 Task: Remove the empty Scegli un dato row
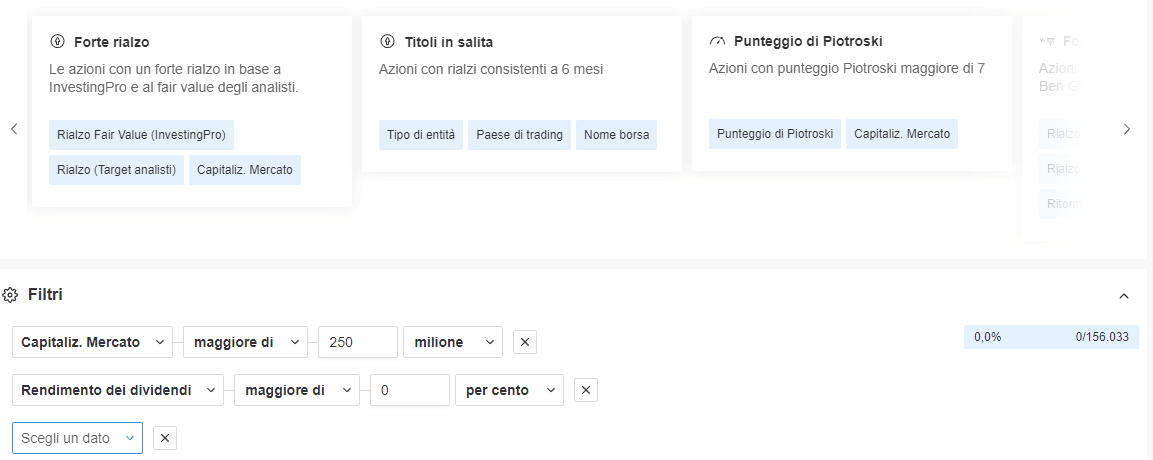[166, 438]
